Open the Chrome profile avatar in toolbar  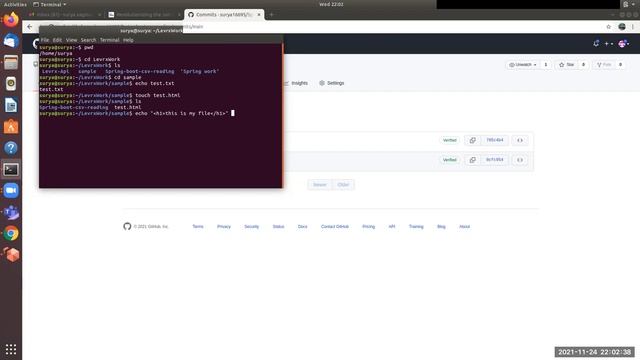tap(622, 27)
